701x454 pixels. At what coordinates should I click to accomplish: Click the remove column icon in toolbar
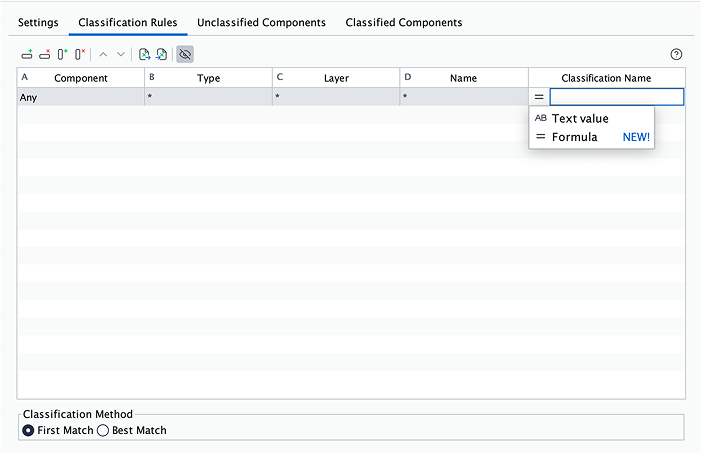[80, 54]
